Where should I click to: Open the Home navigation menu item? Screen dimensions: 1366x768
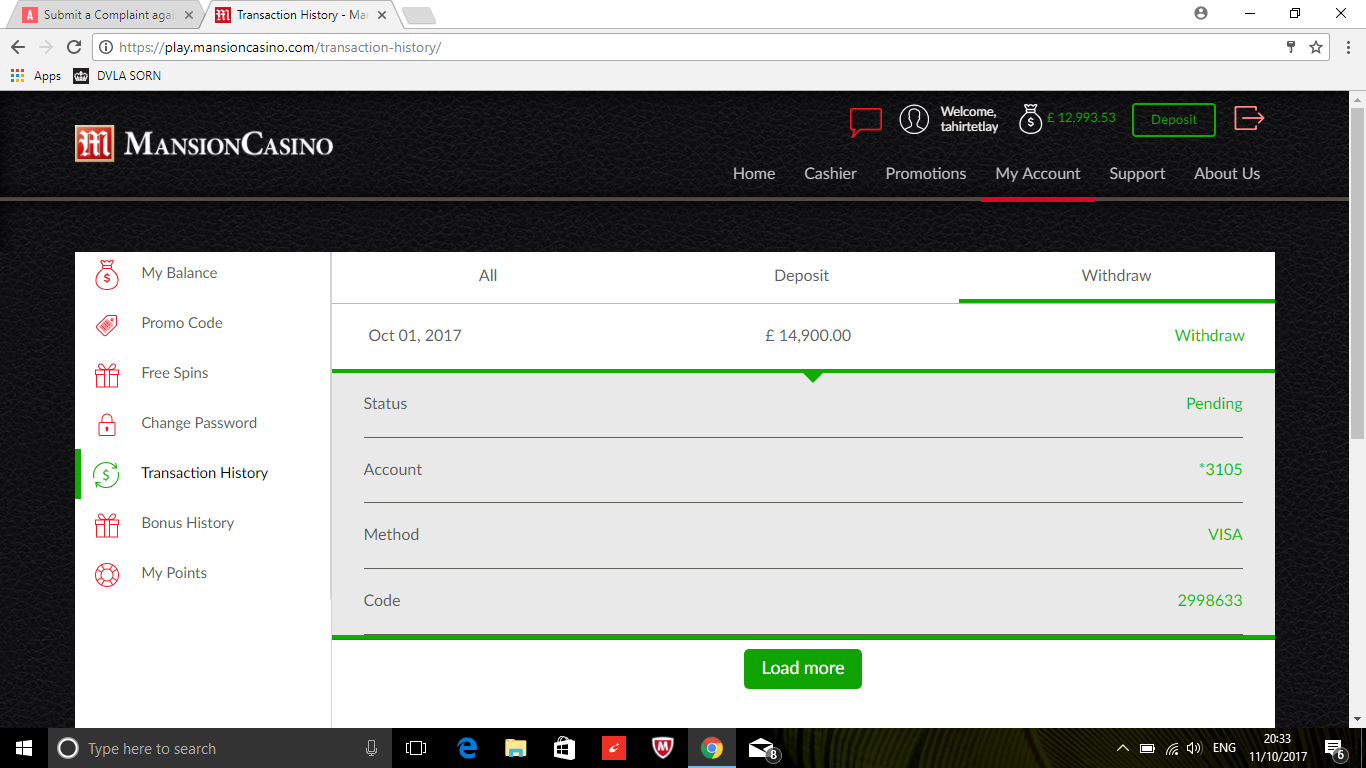[754, 174]
